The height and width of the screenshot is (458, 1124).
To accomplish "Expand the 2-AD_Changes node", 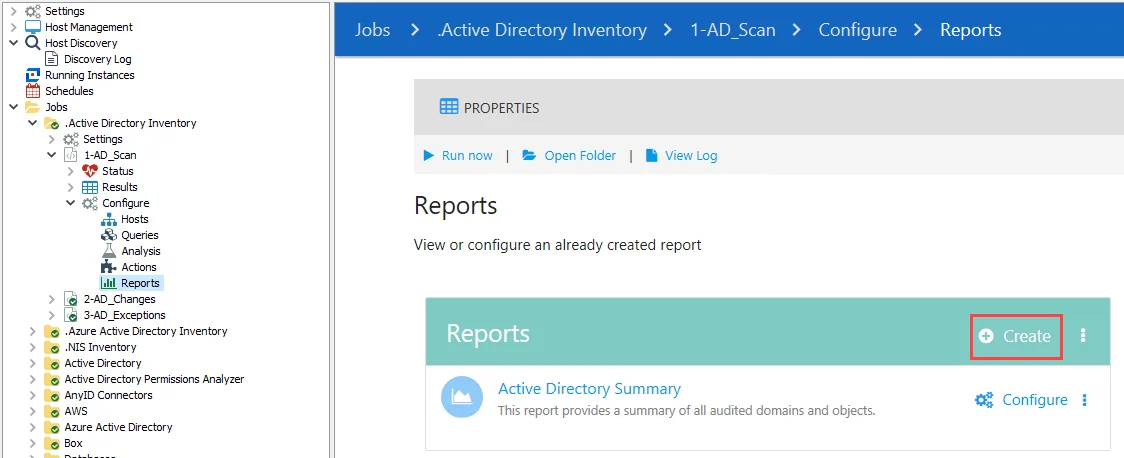I will pyautogui.click(x=52, y=299).
